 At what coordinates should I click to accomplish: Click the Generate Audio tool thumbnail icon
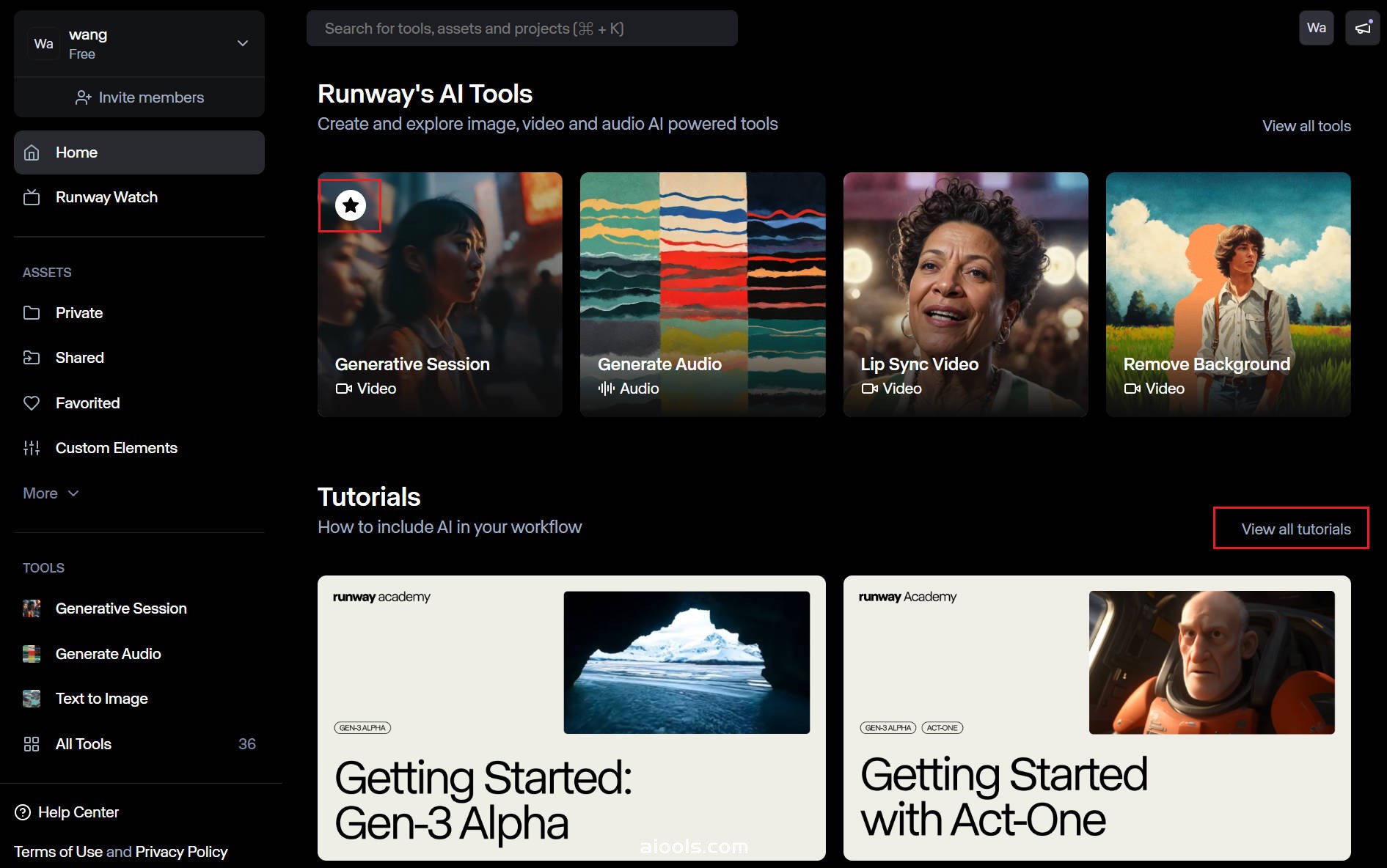pyautogui.click(x=32, y=654)
